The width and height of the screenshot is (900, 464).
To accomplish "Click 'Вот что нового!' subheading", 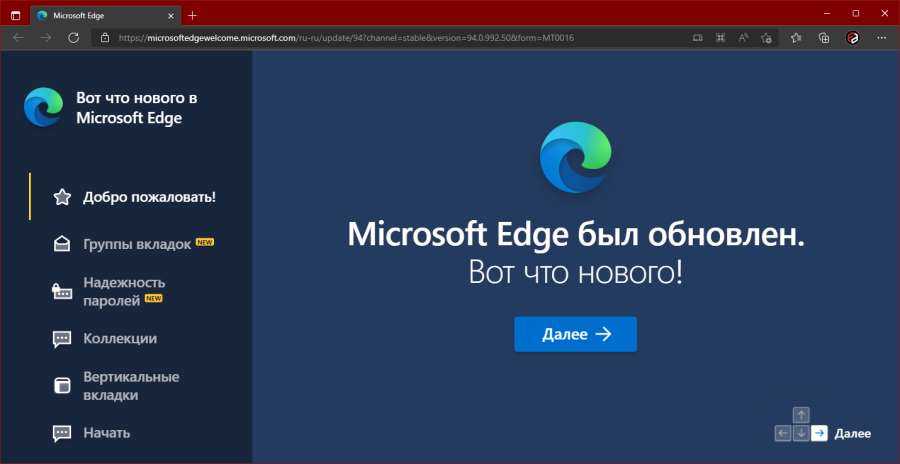I will coord(576,273).
